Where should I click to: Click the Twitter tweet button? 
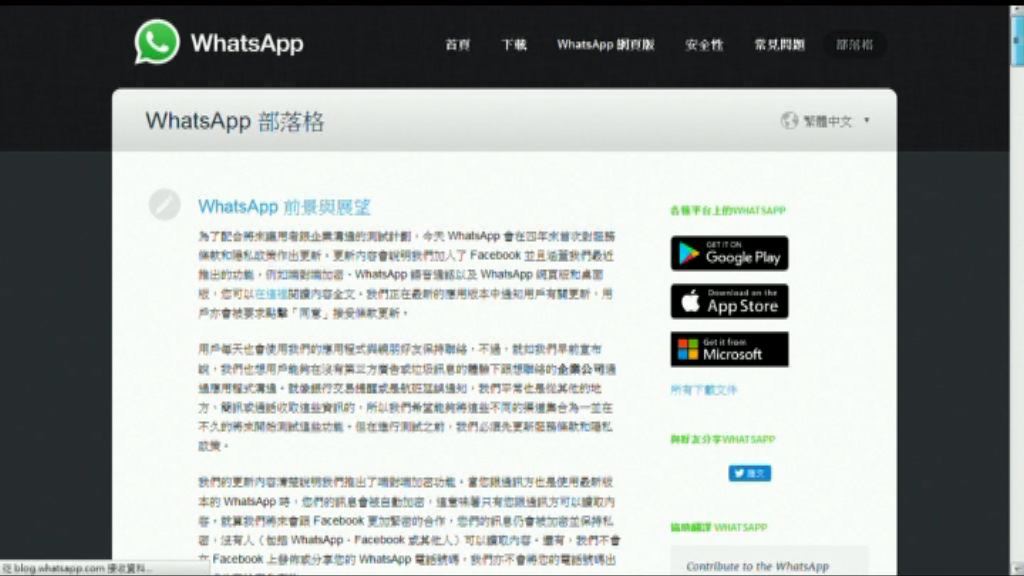tap(749, 473)
